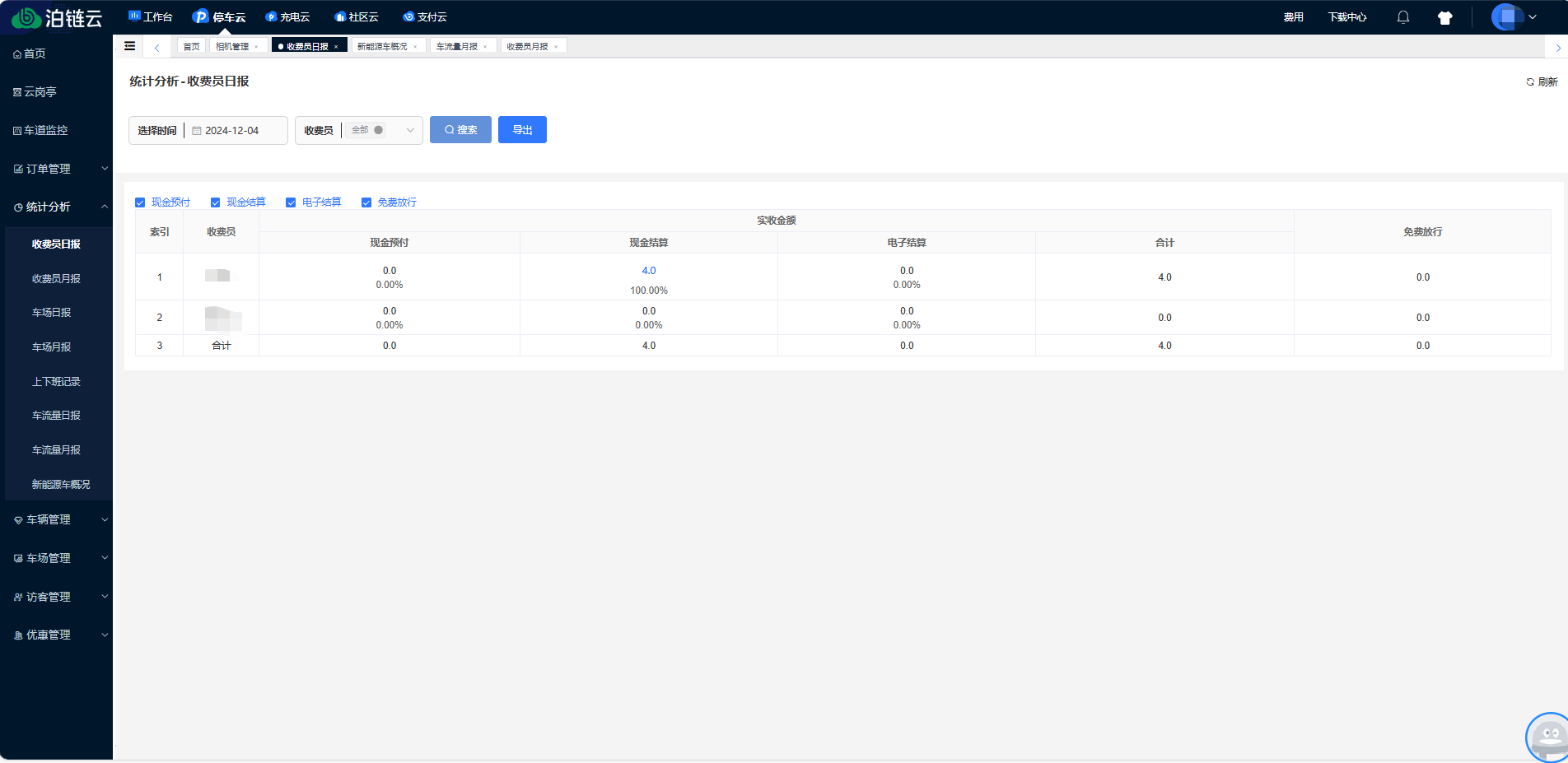1568x763 pixels.
Task: Switch to the 充电云 top menu
Action: (x=287, y=17)
